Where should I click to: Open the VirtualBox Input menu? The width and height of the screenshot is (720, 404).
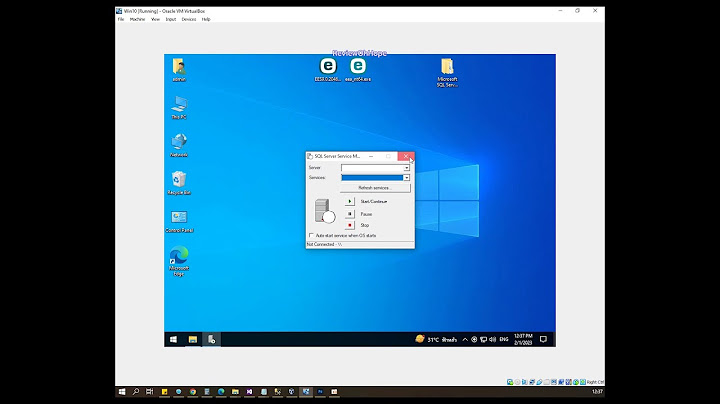pyautogui.click(x=171, y=19)
